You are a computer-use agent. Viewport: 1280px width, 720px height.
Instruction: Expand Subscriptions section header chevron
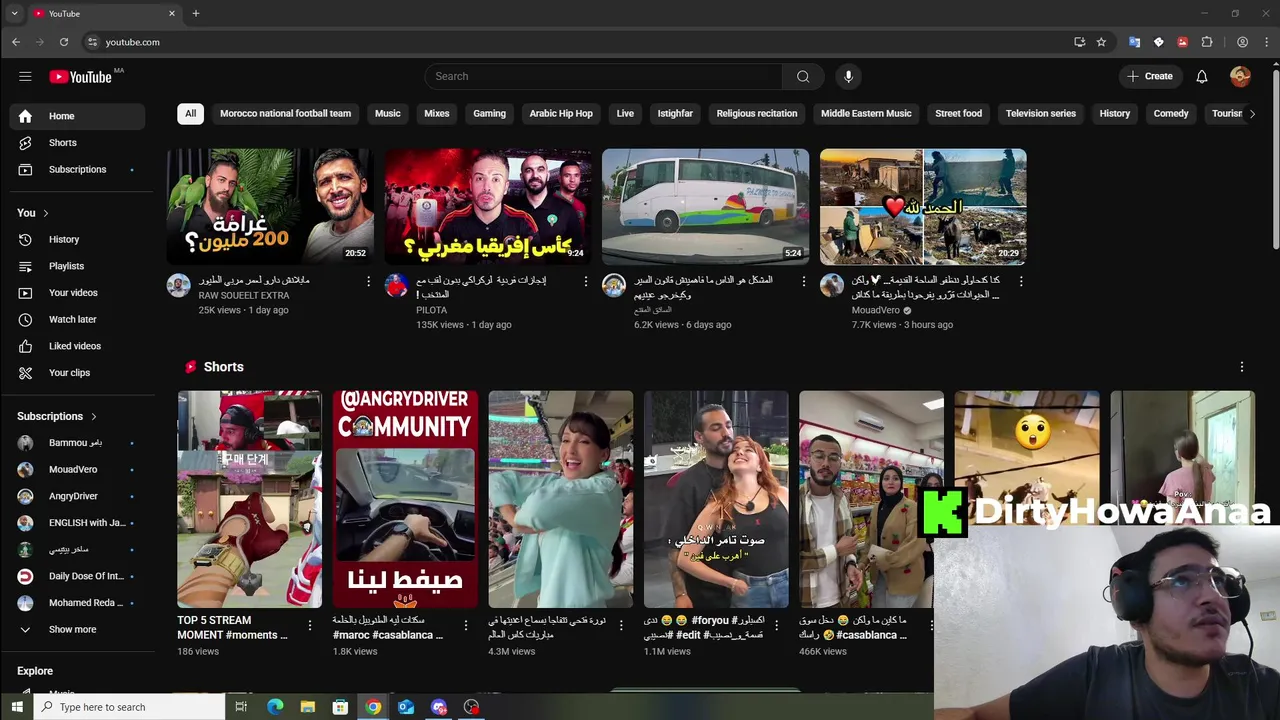pyautogui.click(x=93, y=416)
